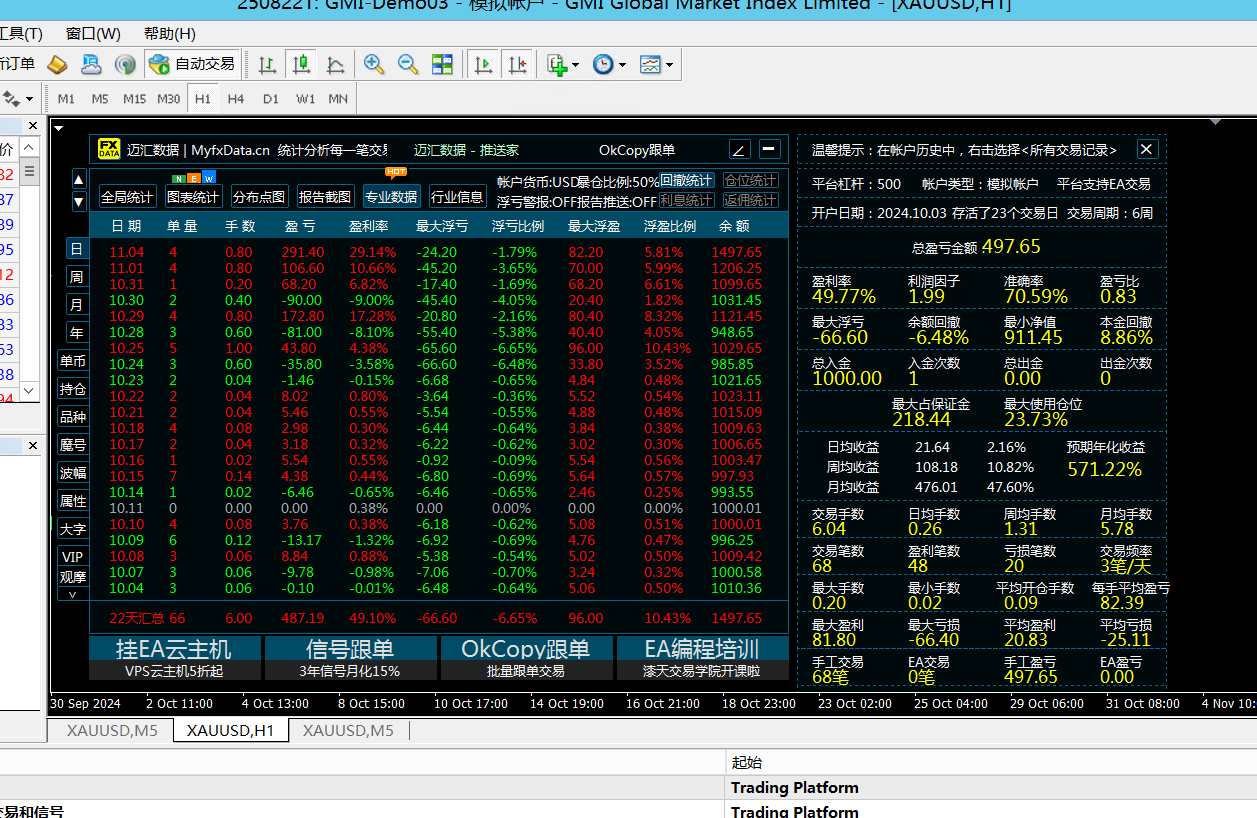Open the 帮助(H) menu

pos(170,34)
